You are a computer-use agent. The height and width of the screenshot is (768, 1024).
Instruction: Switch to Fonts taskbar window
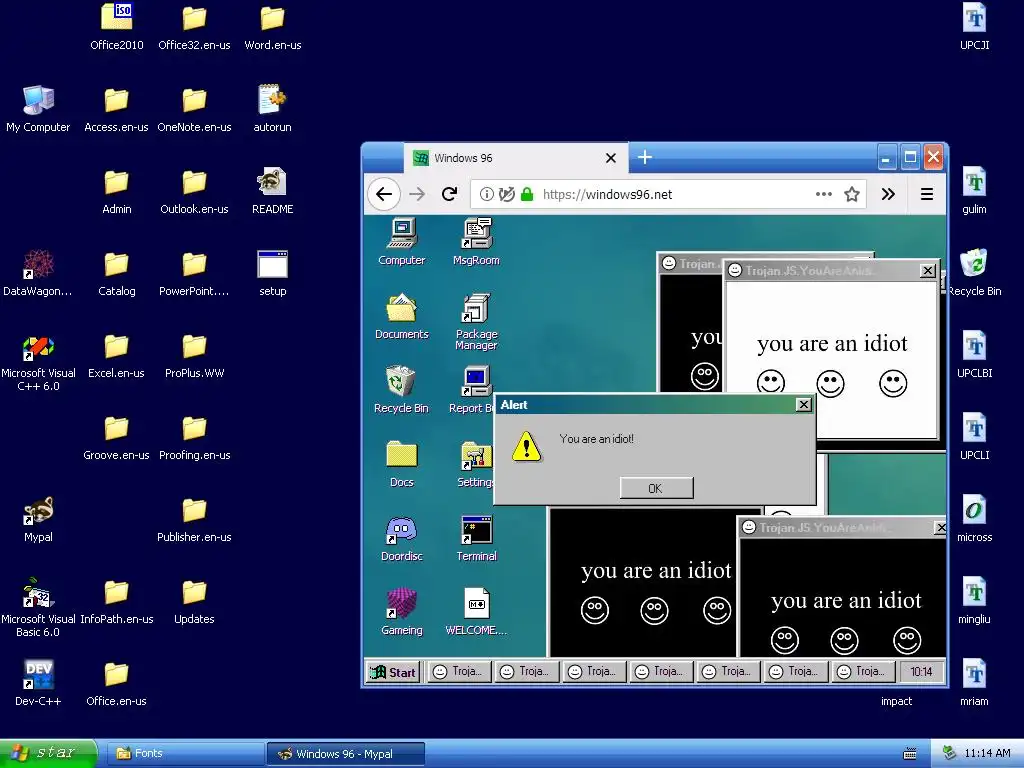(185, 754)
